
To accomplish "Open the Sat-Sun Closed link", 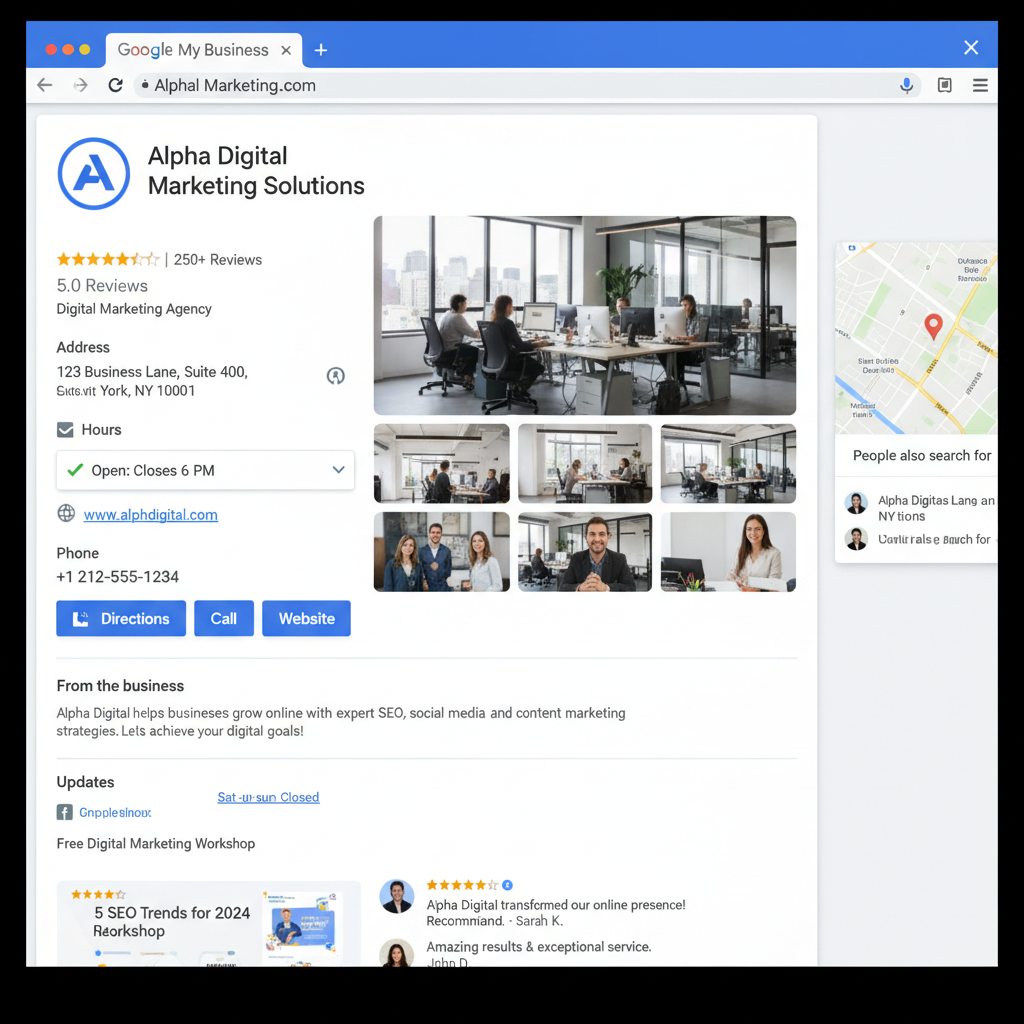I will [268, 797].
